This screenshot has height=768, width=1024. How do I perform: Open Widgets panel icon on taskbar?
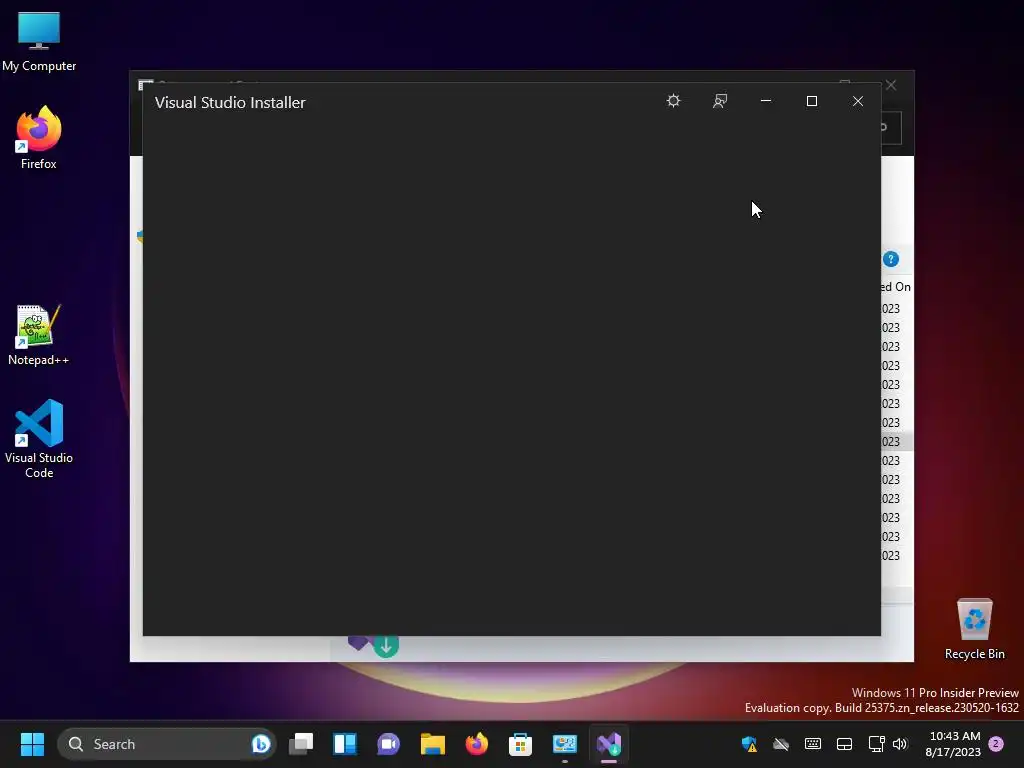(x=345, y=744)
